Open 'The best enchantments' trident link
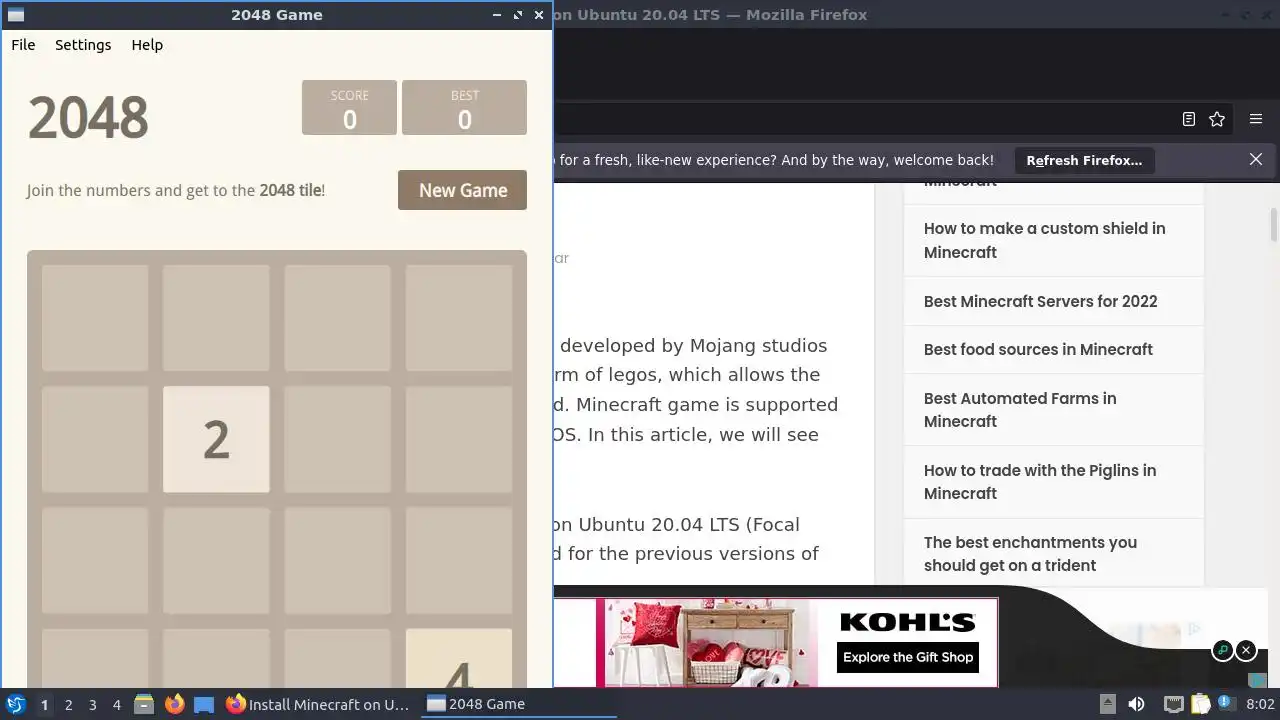 (1030, 554)
